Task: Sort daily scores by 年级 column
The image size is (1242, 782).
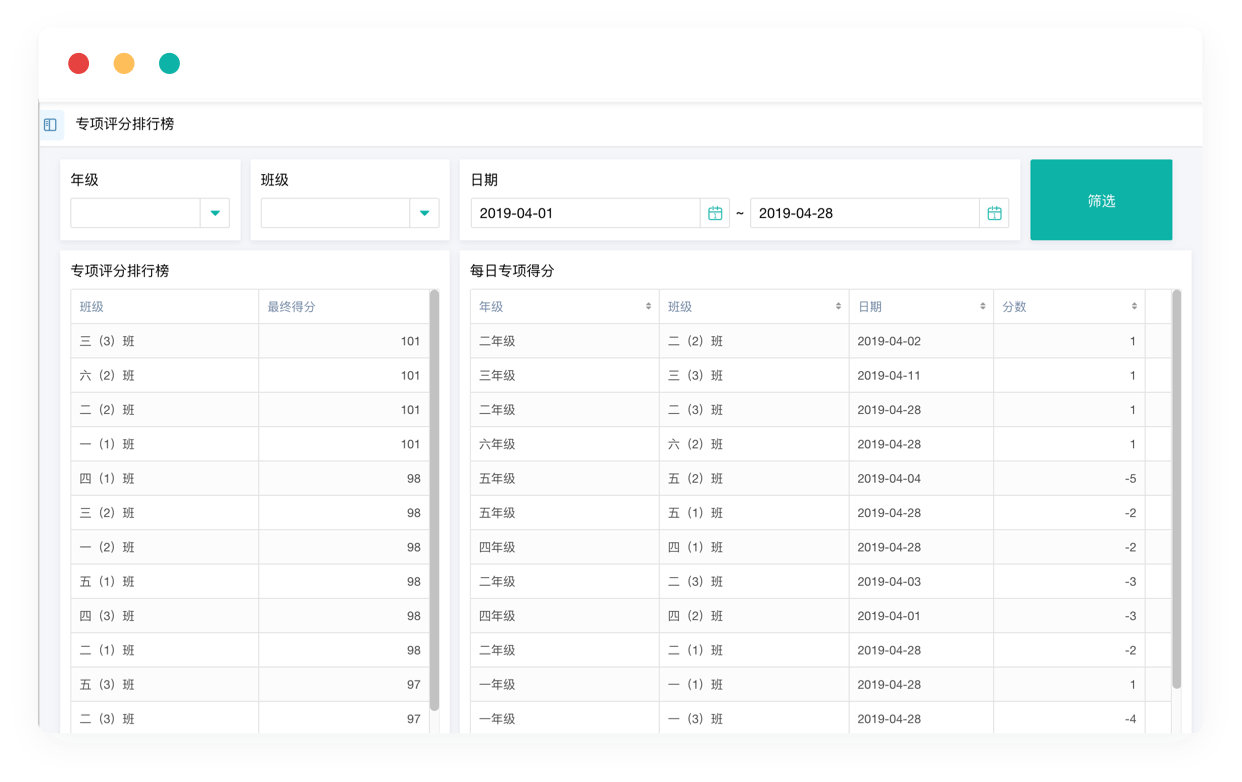Action: [x=648, y=307]
